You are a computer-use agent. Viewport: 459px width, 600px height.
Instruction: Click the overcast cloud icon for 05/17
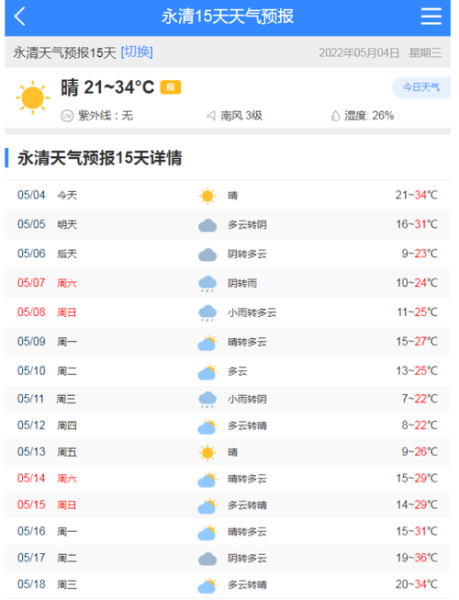(207, 559)
